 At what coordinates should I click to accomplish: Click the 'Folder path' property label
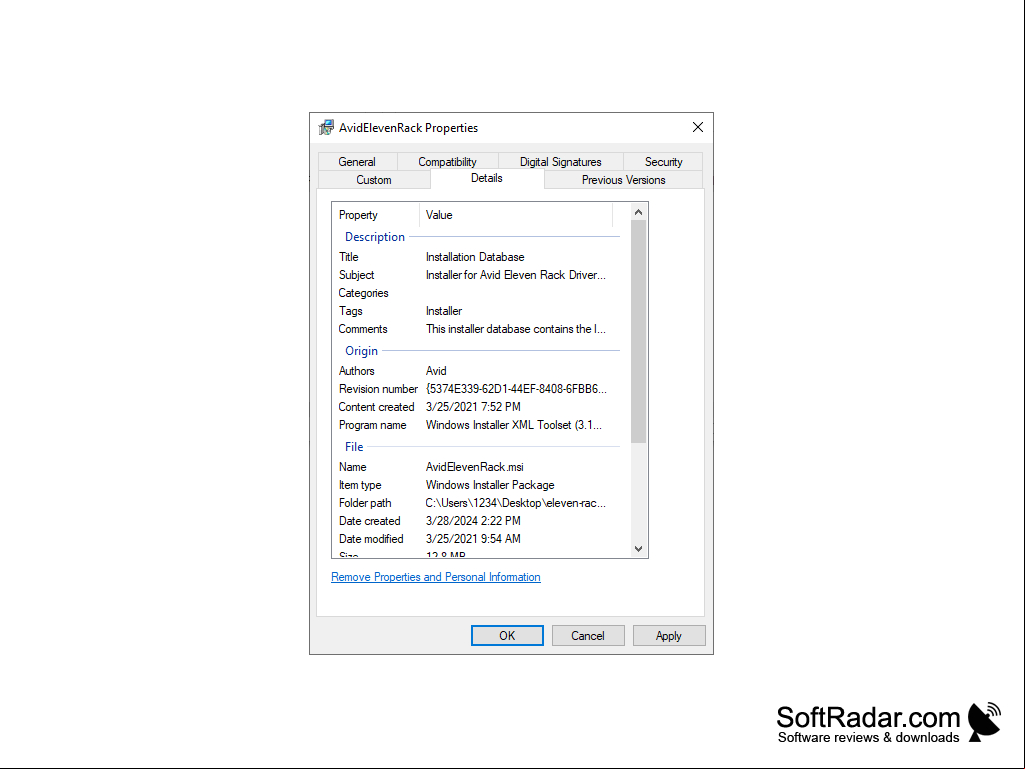click(x=365, y=503)
